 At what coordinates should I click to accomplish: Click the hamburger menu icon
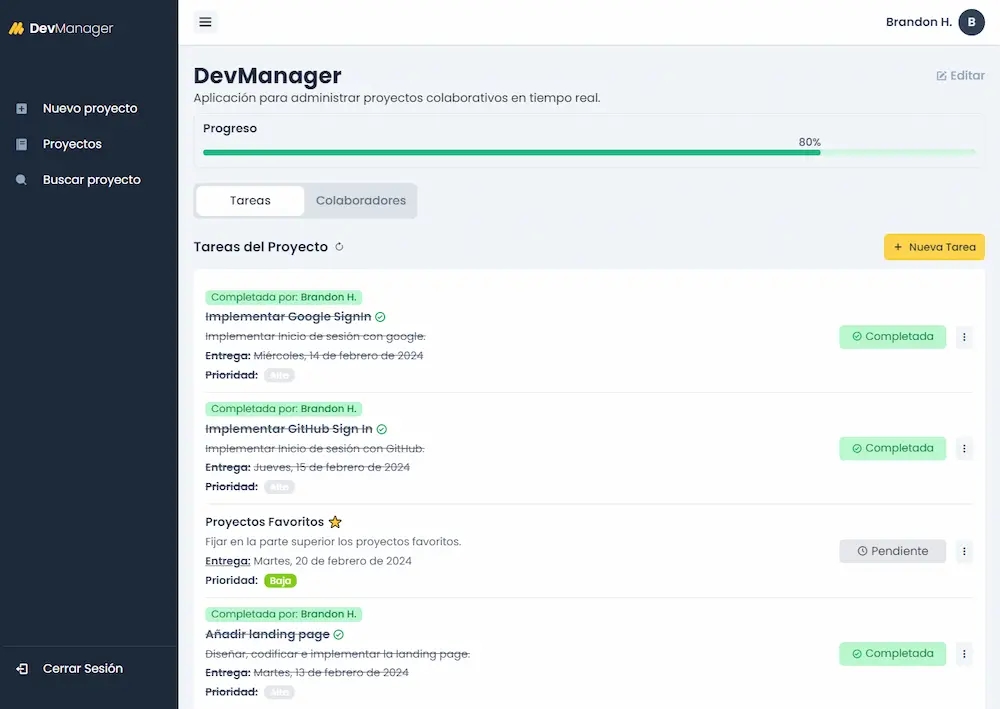pos(205,22)
